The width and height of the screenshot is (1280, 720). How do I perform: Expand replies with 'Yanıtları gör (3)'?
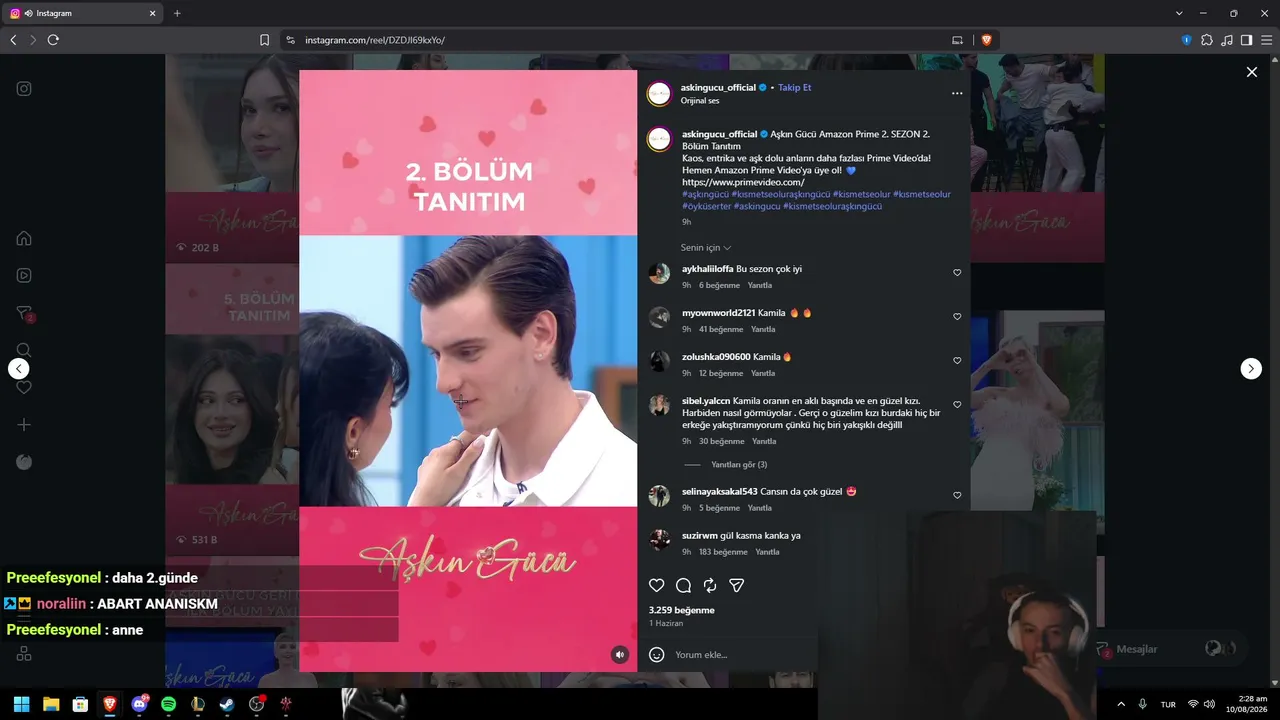click(739, 465)
